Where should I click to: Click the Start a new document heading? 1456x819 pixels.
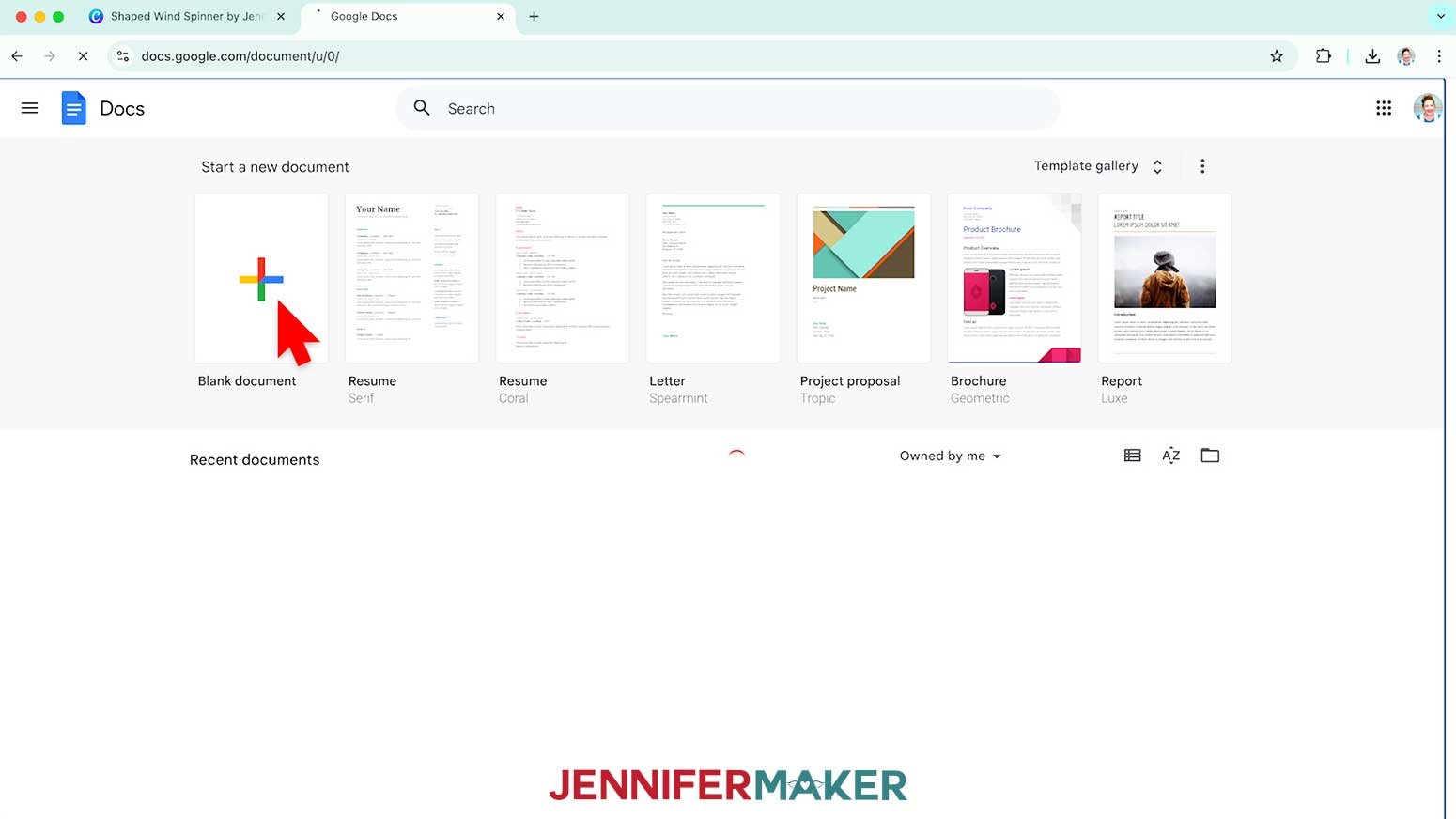pos(275,167)
